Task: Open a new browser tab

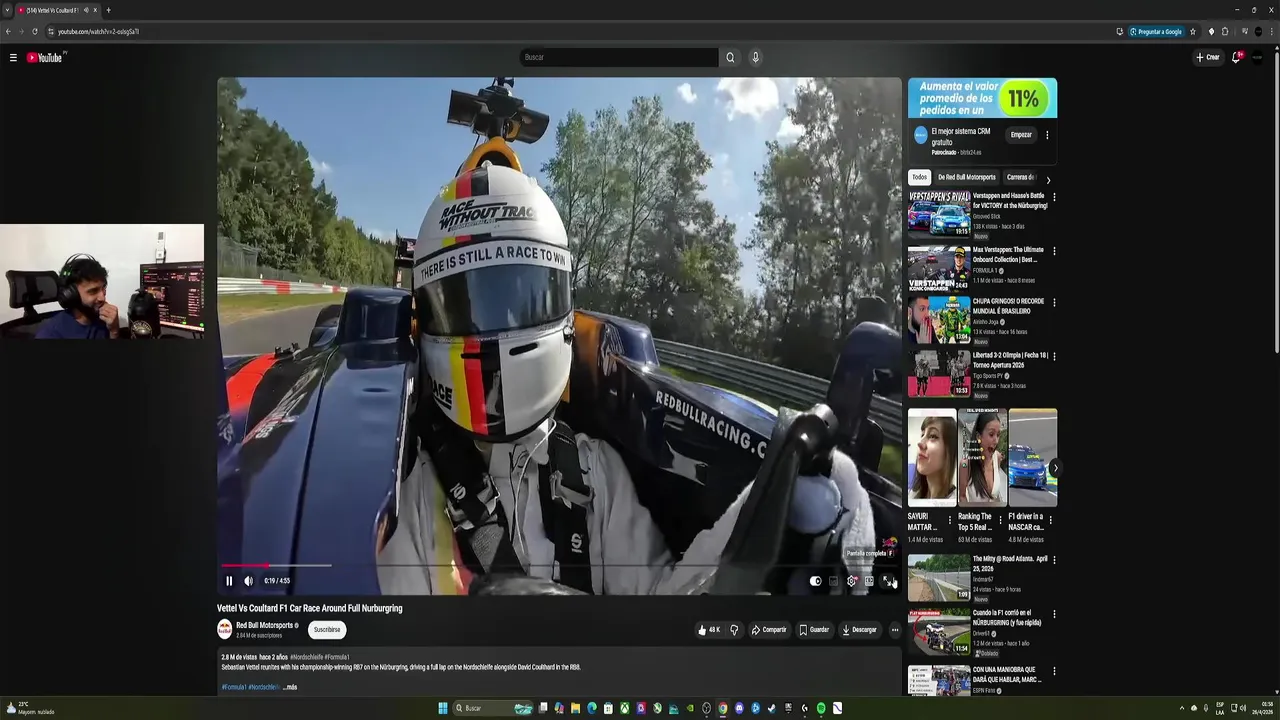Action: pyautogui.click(x=108, y=10)
